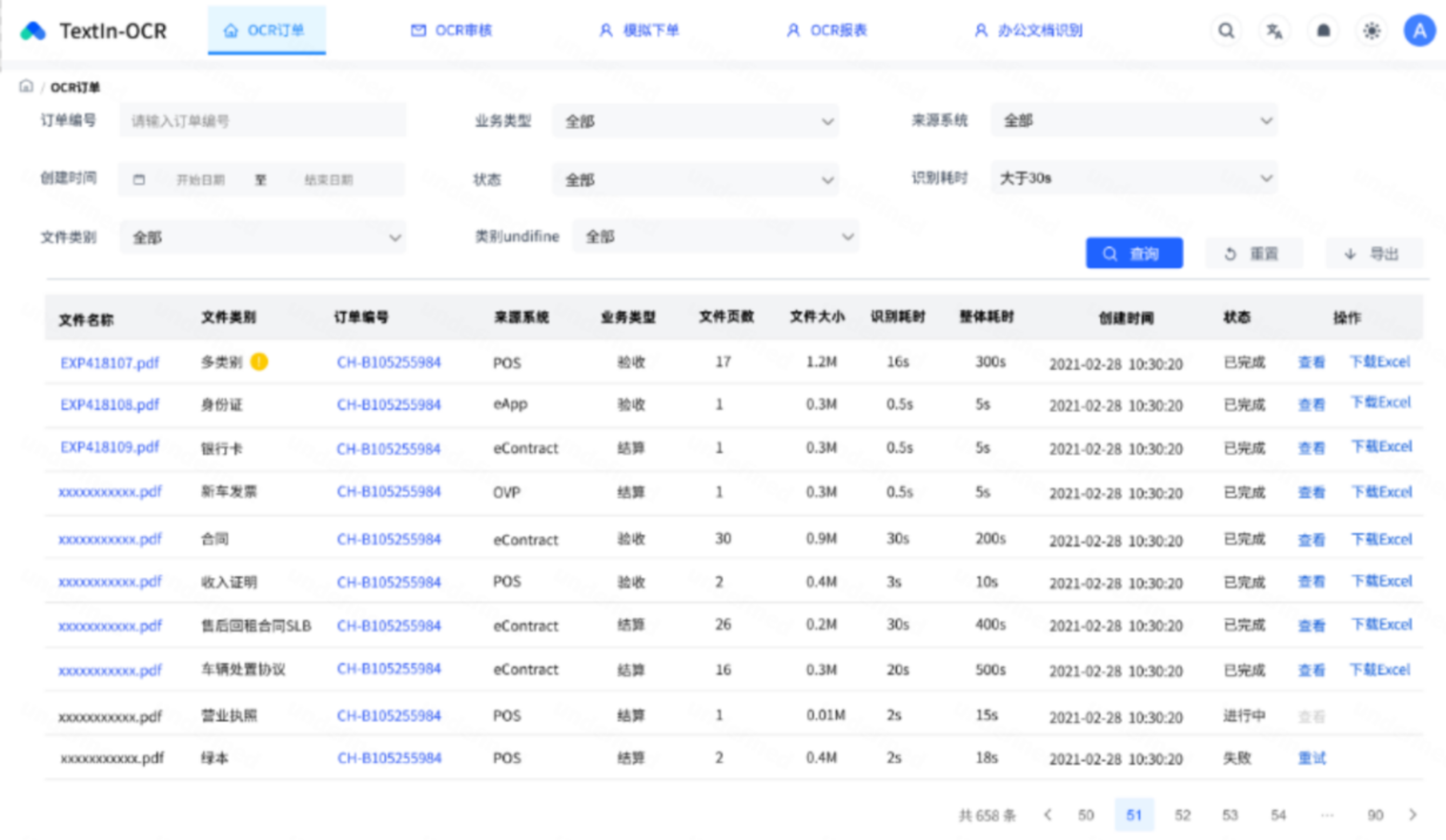Image resolution: width=1446 pixels, height=840 pixels.
Task: Click 重试 link on the failed row
Action: (x=1311, y=758)
